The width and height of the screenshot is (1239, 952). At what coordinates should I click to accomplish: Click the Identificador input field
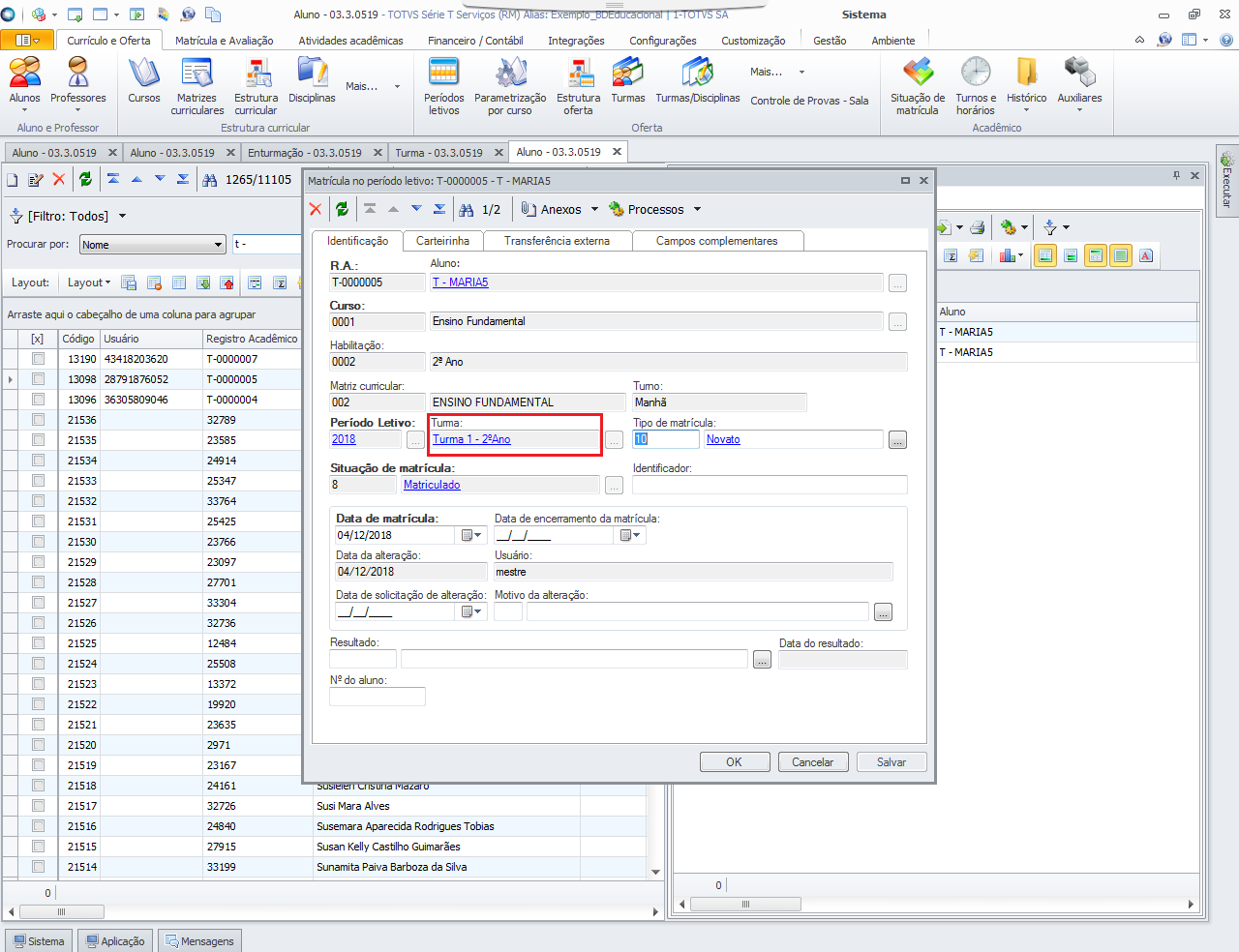point(771,485)
